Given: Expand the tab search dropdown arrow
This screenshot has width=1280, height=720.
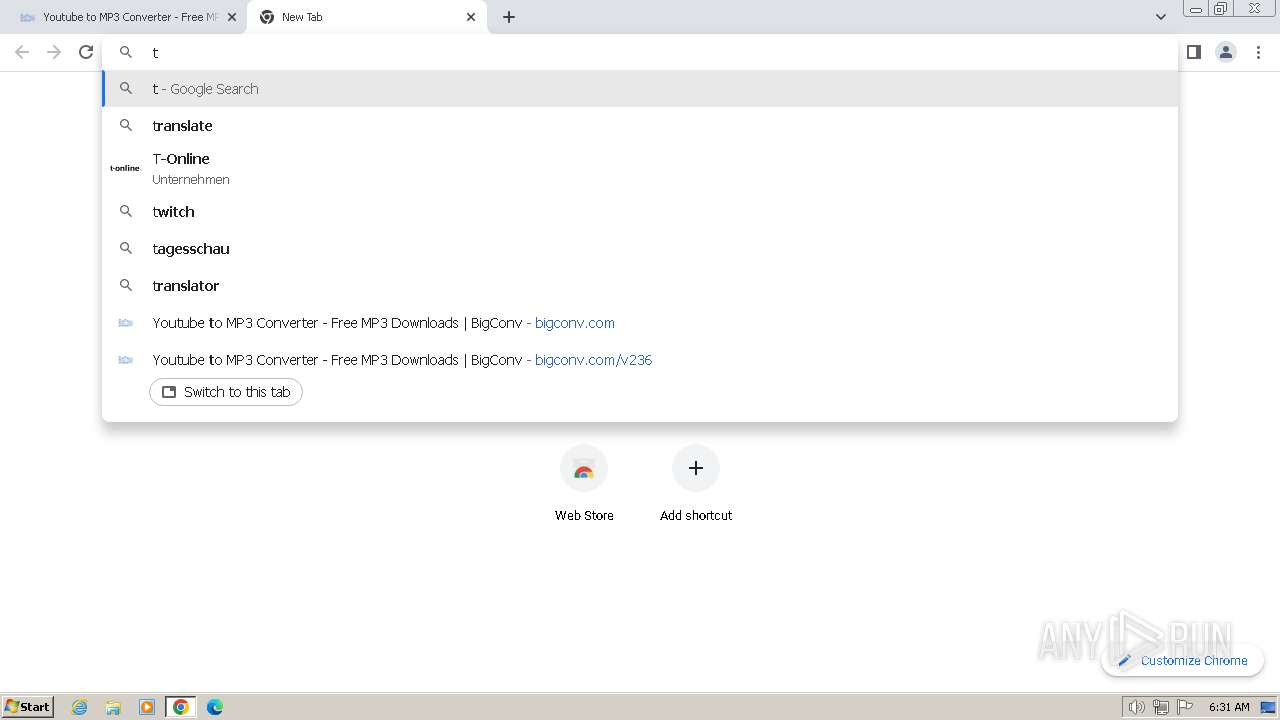Looking at the screenshot, I should click(x=1160, y=17).
